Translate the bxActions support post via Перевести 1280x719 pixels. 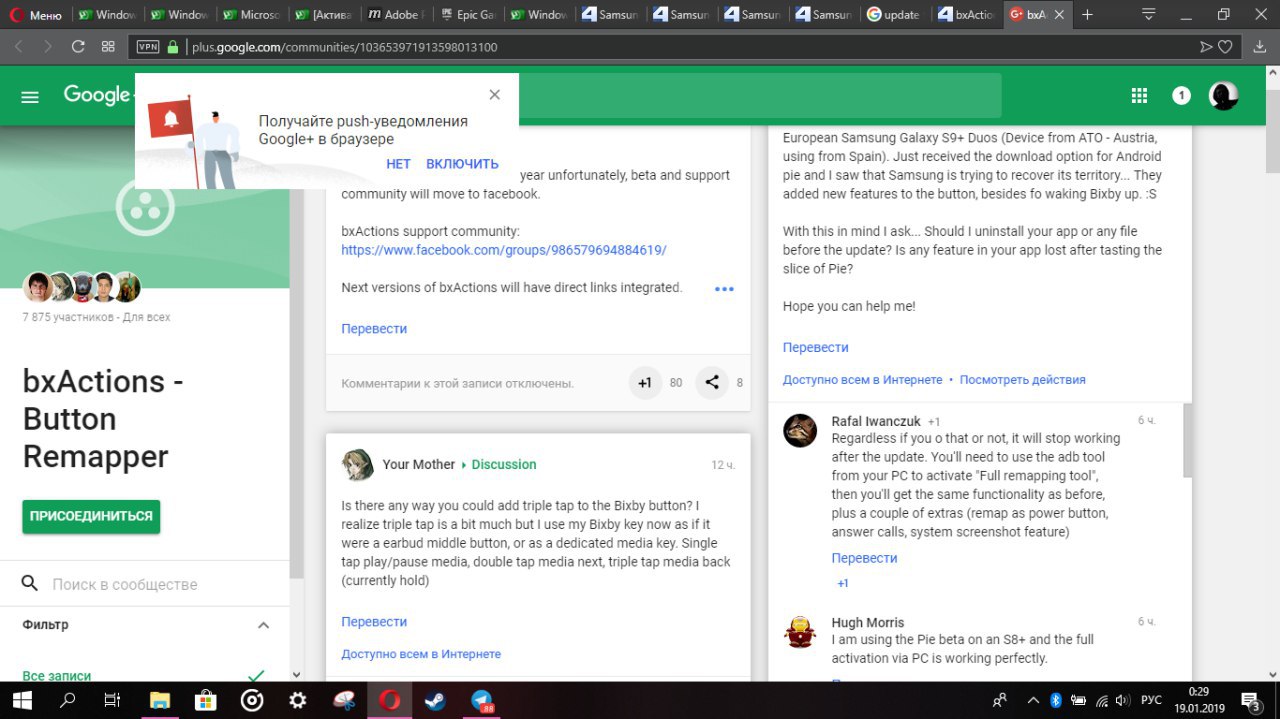[x=374, y=328]
